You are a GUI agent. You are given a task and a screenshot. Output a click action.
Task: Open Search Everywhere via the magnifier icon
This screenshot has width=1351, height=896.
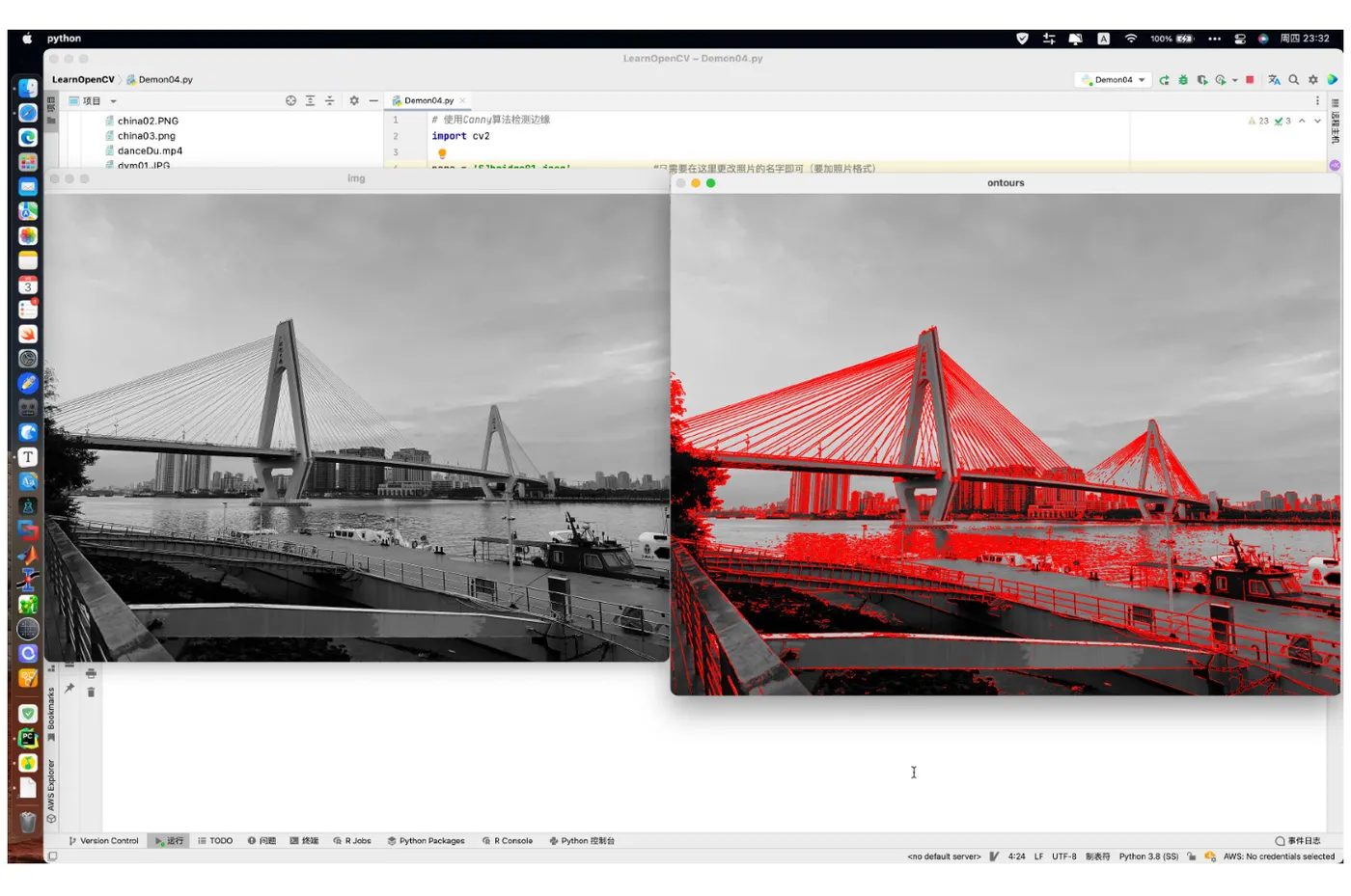click(x=1294, y=80)
